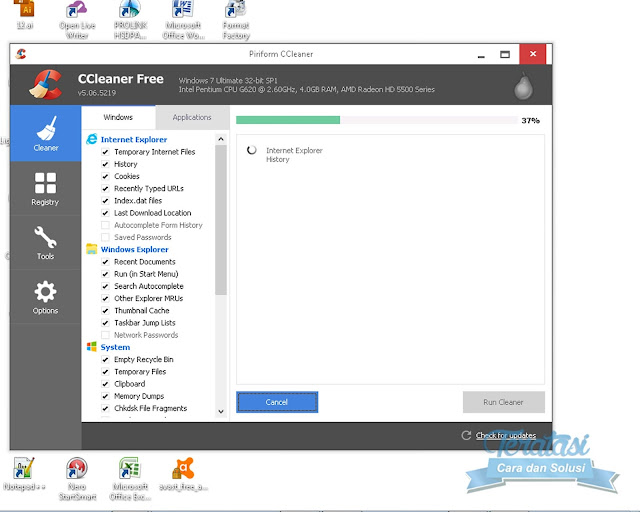Viewport: 640px width, 512px height.
Task: Open 12.ai desktop shortcut
Action: (x=26, y=16)
